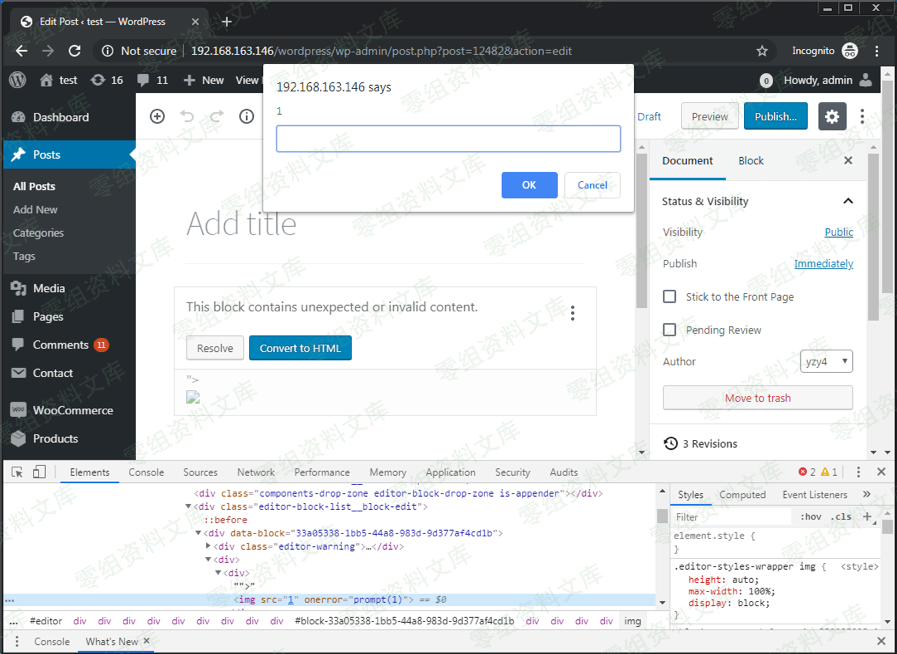The height and width of the screenshot is (654, 897).
Task: Enable Stick to the Front Page
Action: pos(670,297)
